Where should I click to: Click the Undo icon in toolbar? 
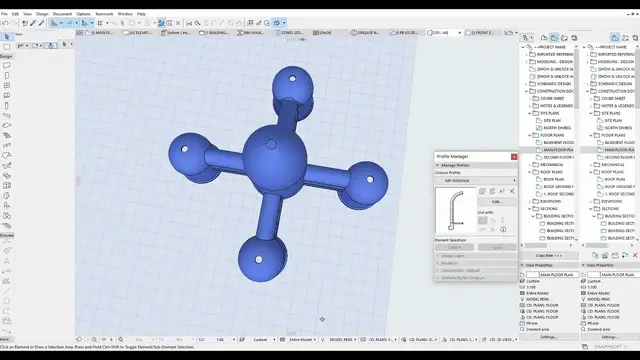(x=5, y=23)
